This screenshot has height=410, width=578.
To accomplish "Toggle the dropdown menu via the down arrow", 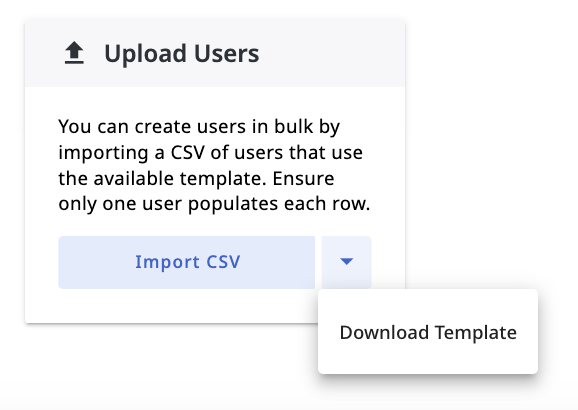I will [x=347, y=262].
